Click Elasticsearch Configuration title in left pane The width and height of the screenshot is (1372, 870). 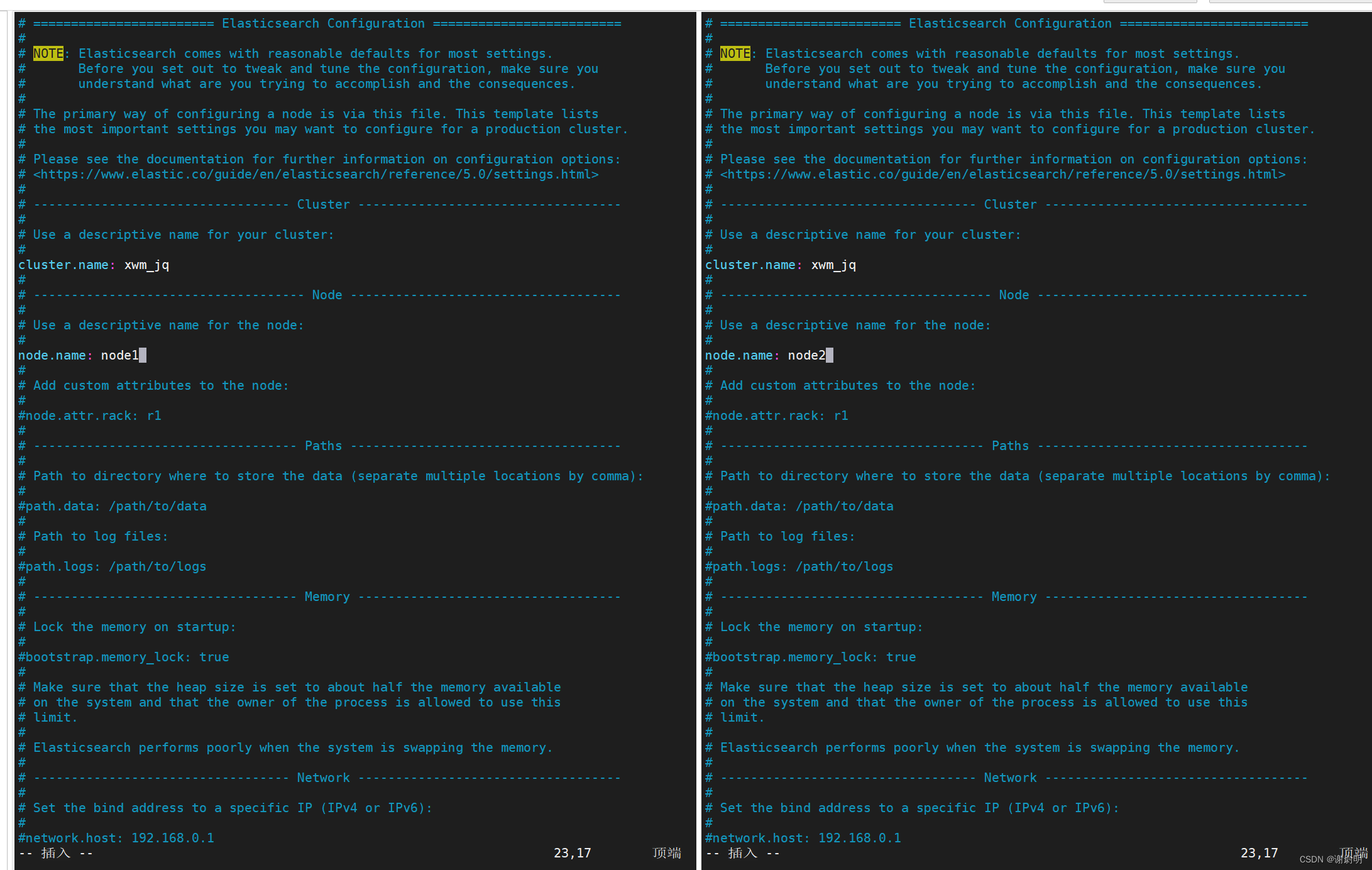[x=324, y=23]
